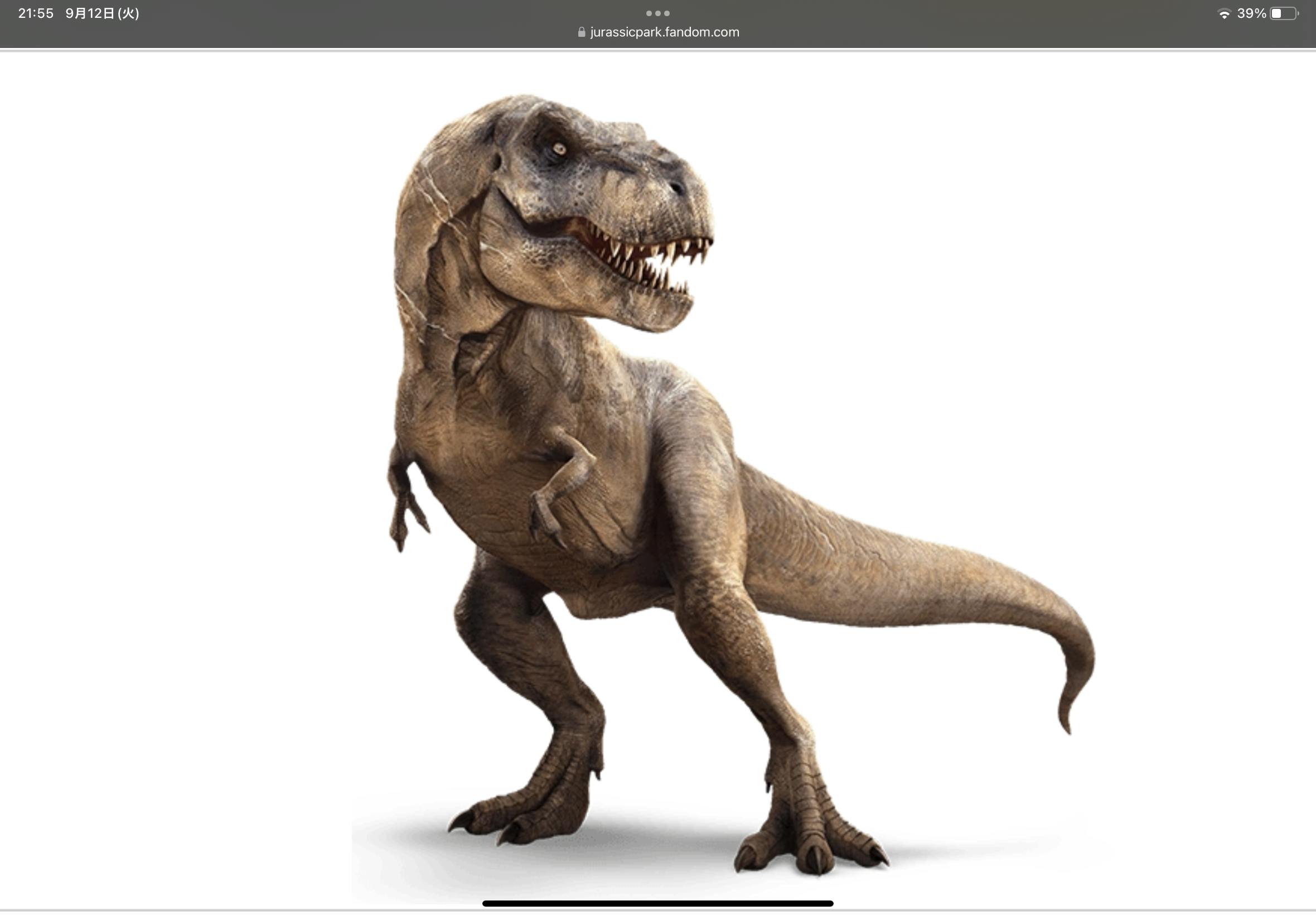This screenshot has height=915, width=1316.
Task: Open the jurassicpark.fandom.com address field
Action: (x=664, y=32)
